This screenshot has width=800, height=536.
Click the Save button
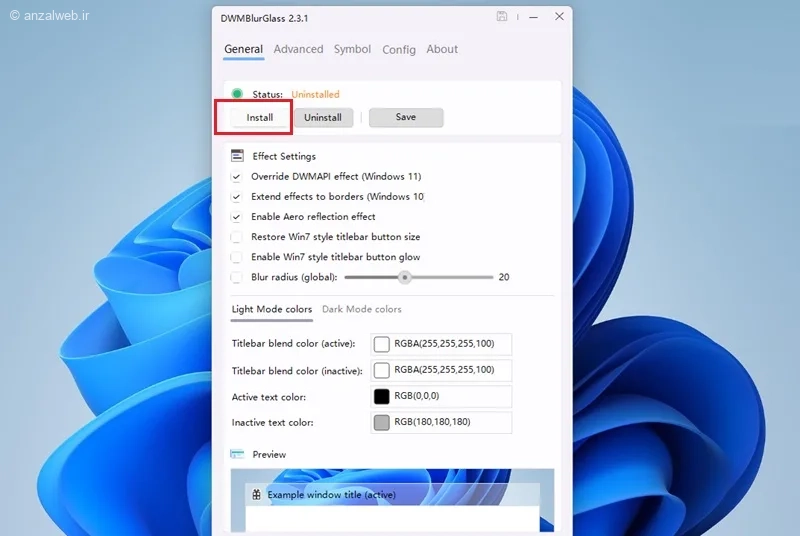(406, 117)
